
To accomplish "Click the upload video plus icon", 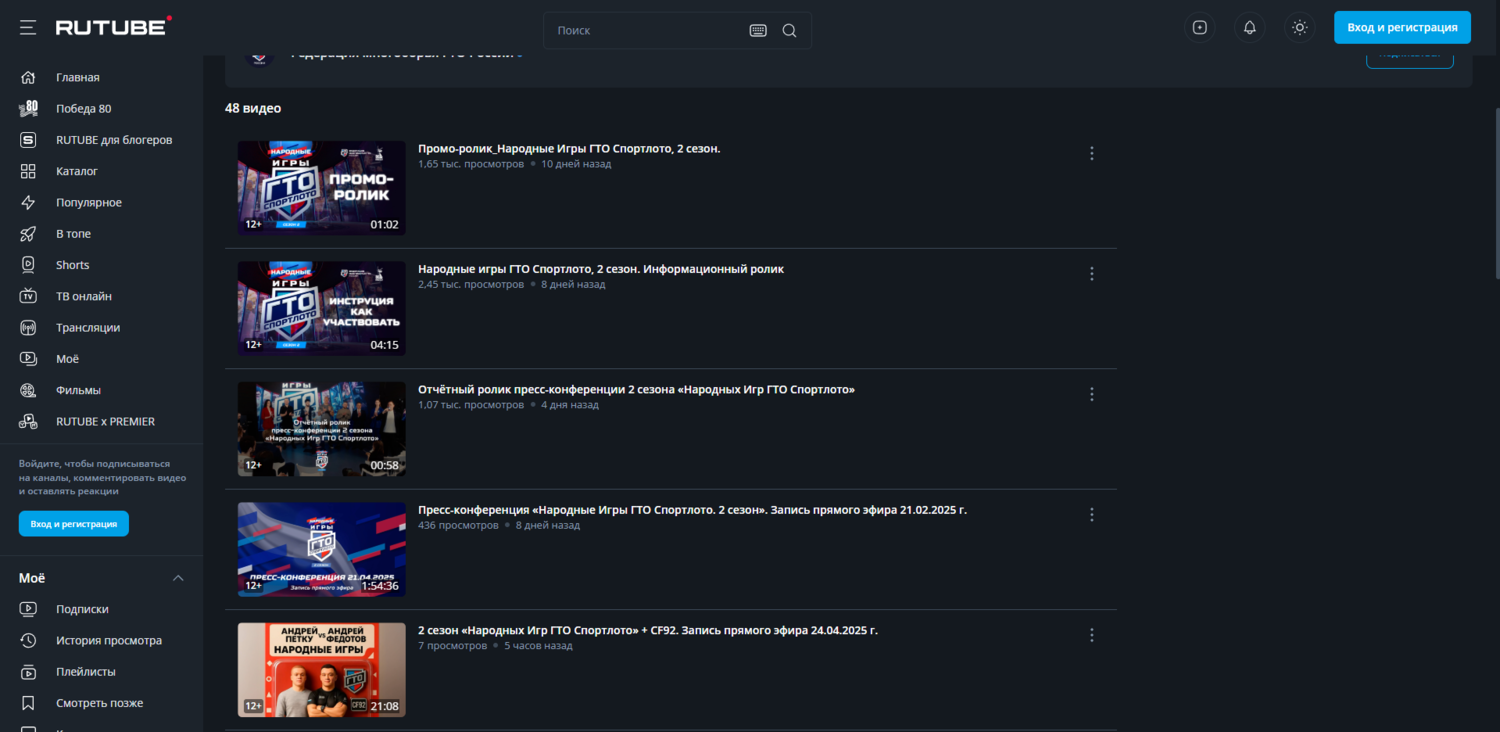I will pyautogui.click(x=1200, y=28).
